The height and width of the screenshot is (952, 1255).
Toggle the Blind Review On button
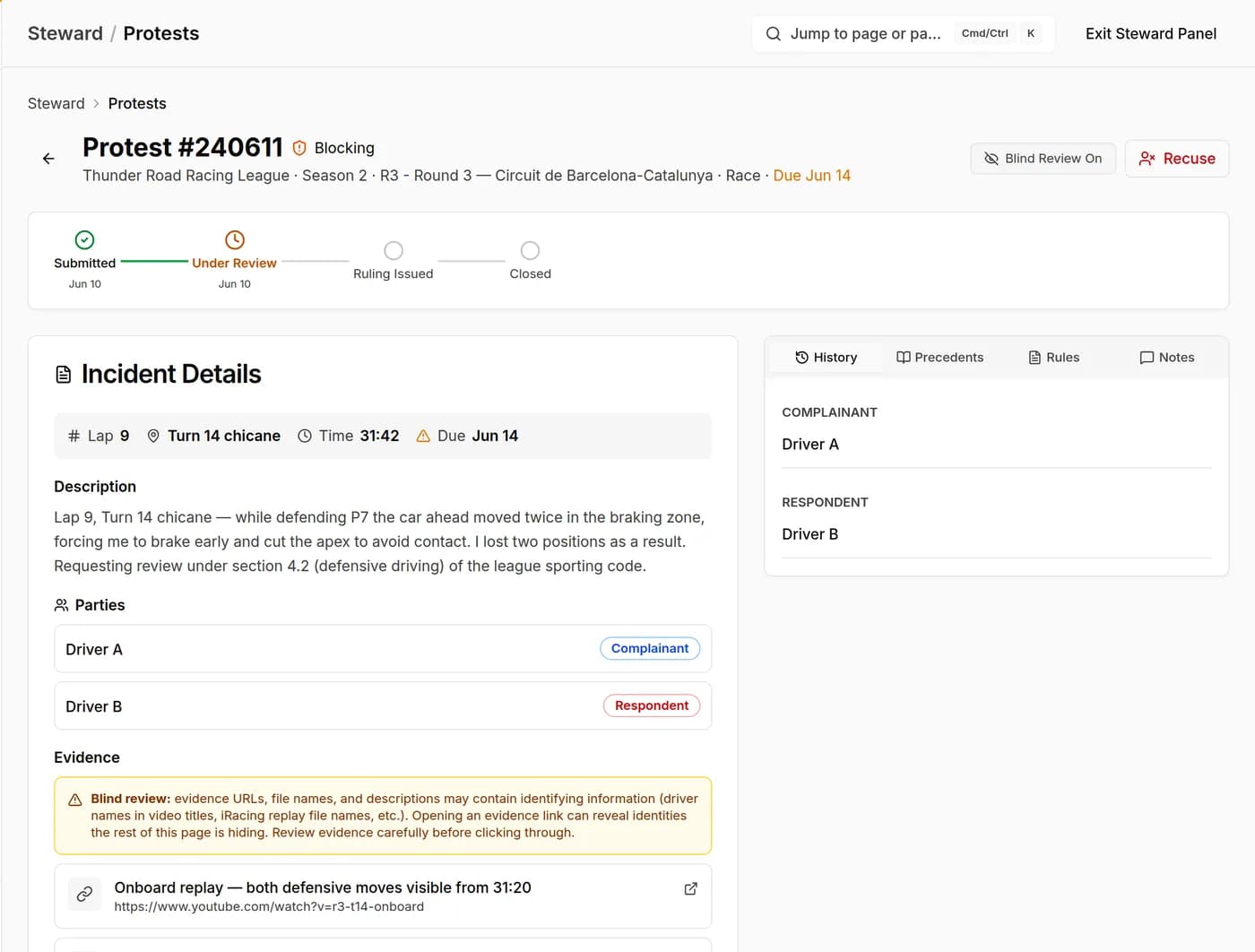point(1043,159)
